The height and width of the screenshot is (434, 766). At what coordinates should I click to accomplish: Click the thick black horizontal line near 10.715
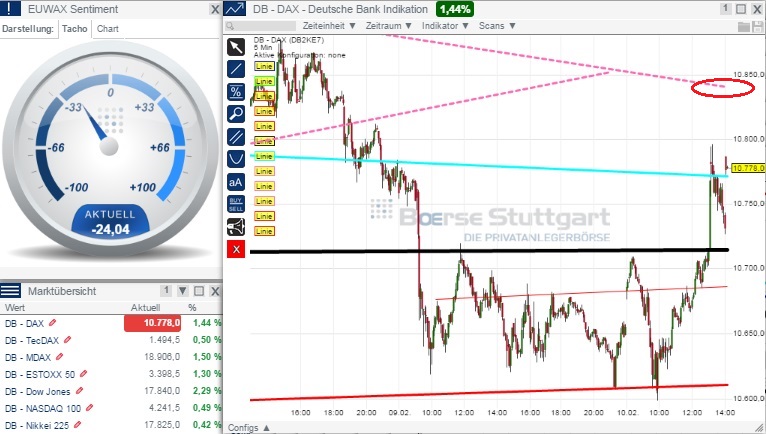pyautogui.click(x=489, y=251)
